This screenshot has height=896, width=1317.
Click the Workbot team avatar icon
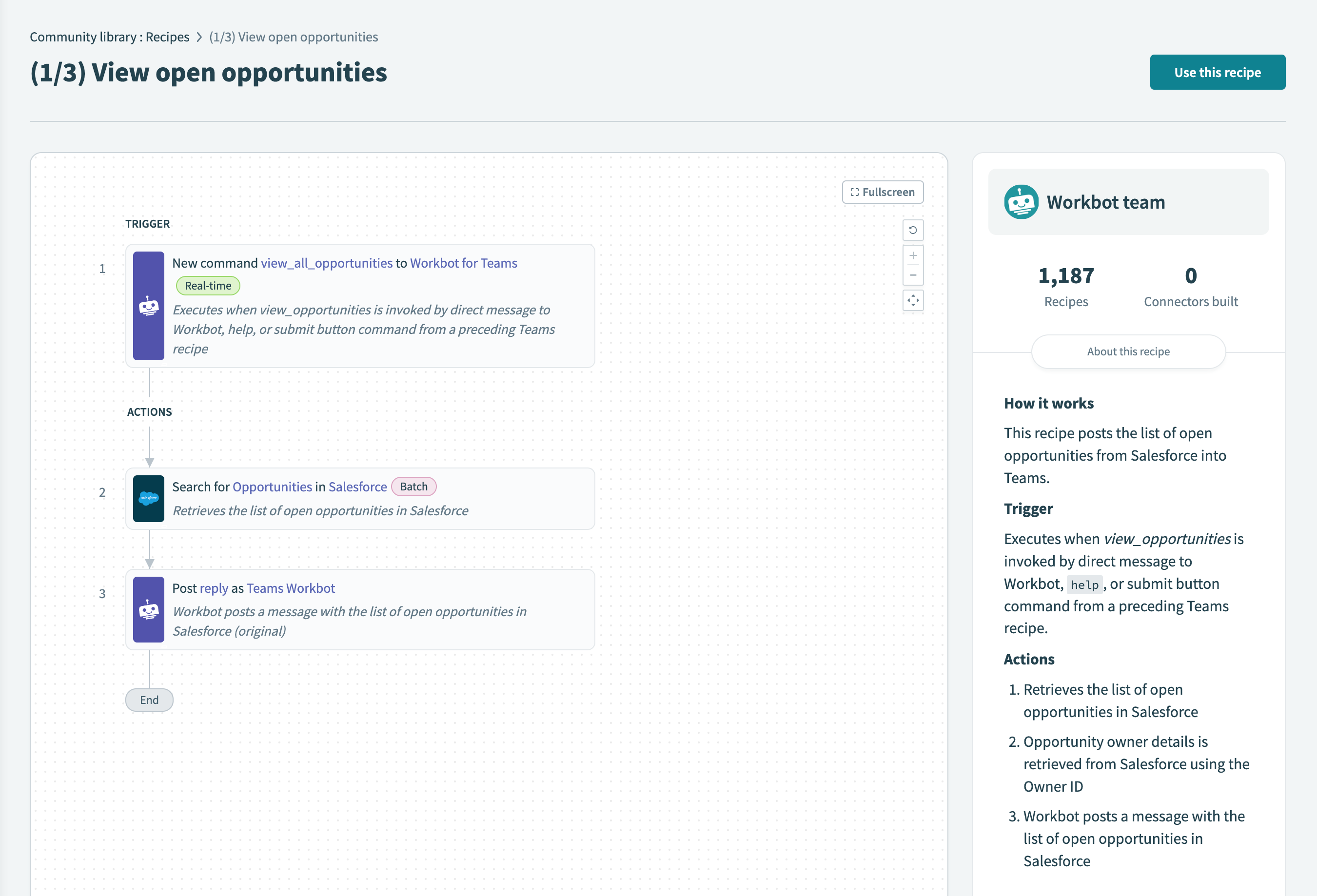coord(1021,202)
